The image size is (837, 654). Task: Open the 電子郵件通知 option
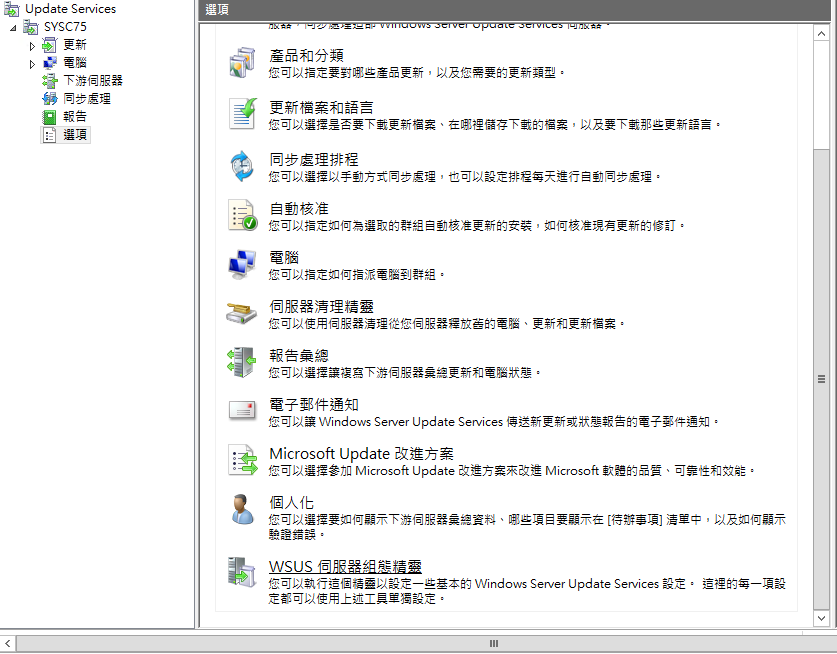click(x=313, y=405)
